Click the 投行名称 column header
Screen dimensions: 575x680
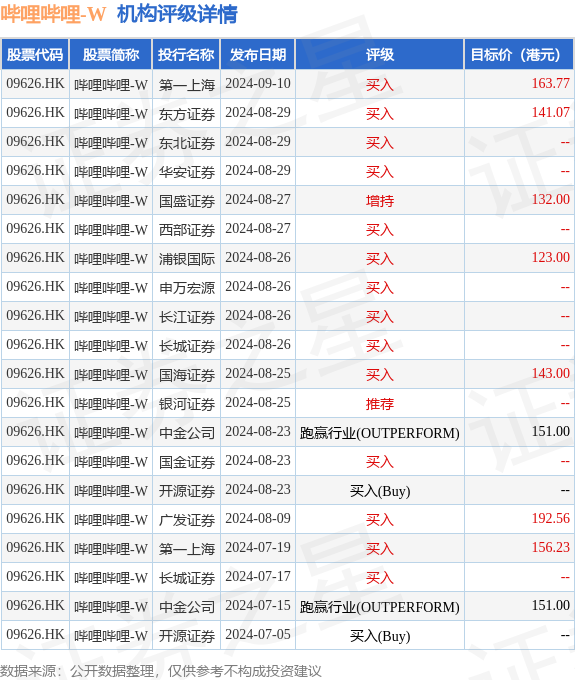tap(186, 55)
